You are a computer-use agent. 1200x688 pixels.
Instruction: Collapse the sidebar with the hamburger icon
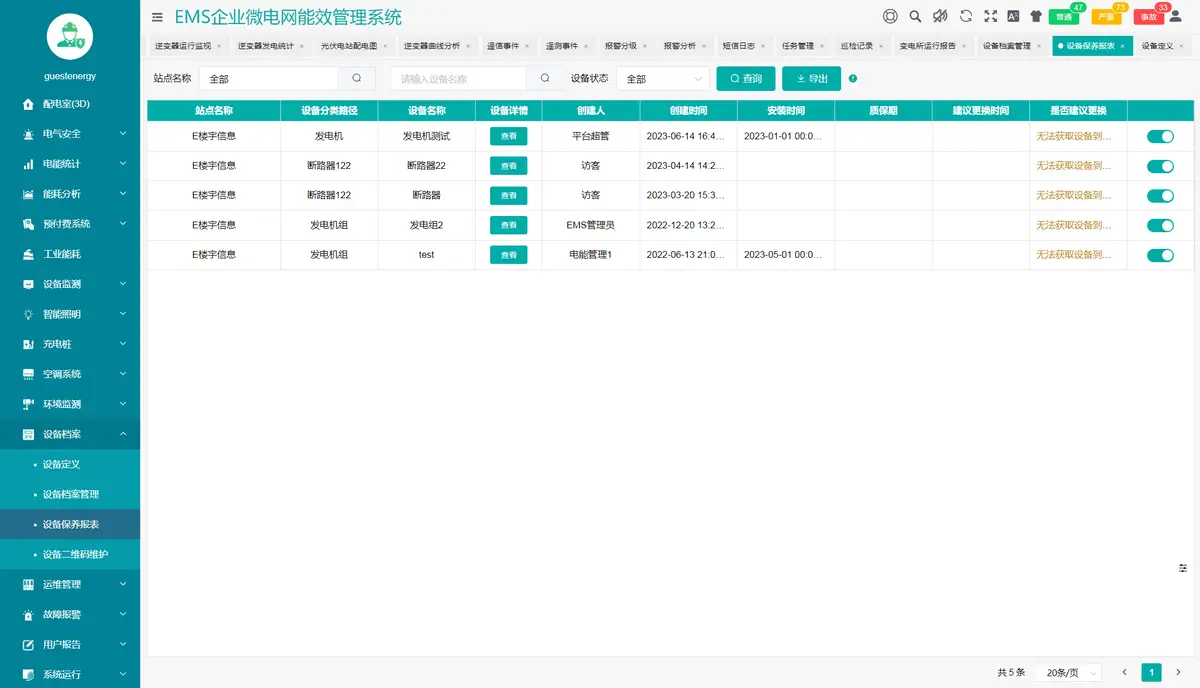click(157, 16)
